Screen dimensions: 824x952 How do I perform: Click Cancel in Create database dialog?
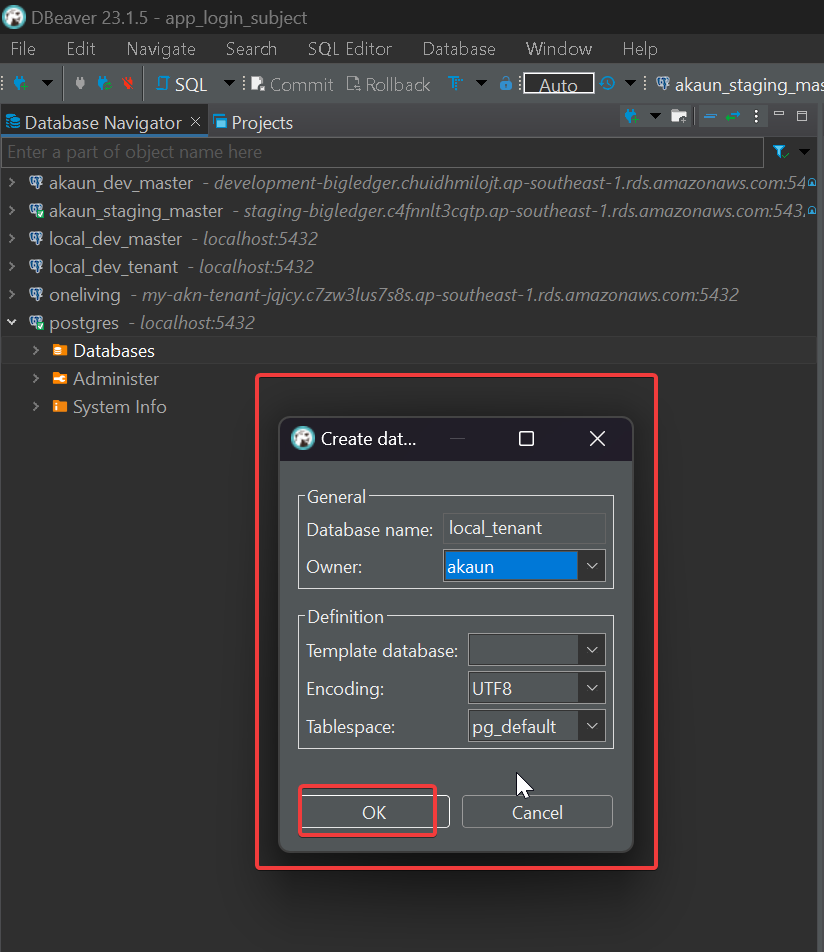537,812
